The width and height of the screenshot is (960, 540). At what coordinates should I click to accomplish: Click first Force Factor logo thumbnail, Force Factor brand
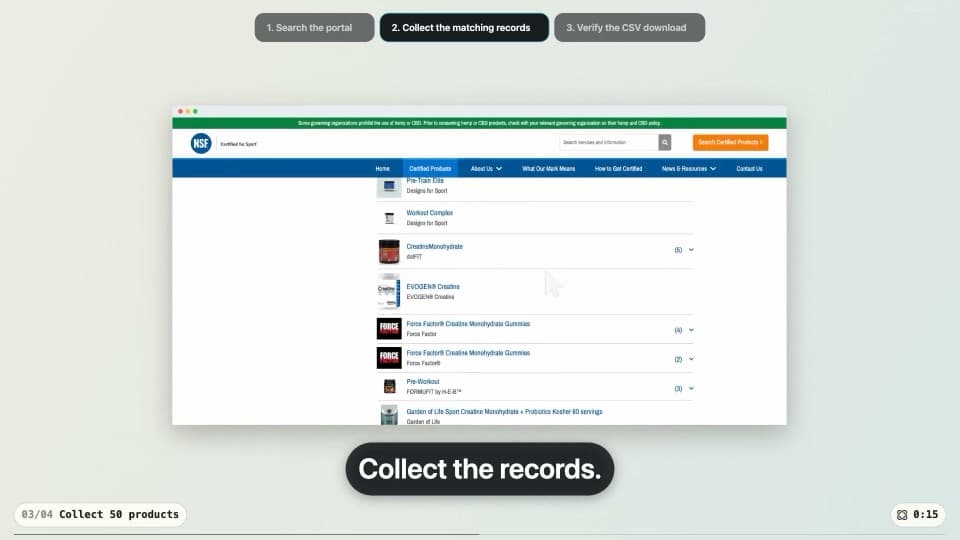(389, 328)
